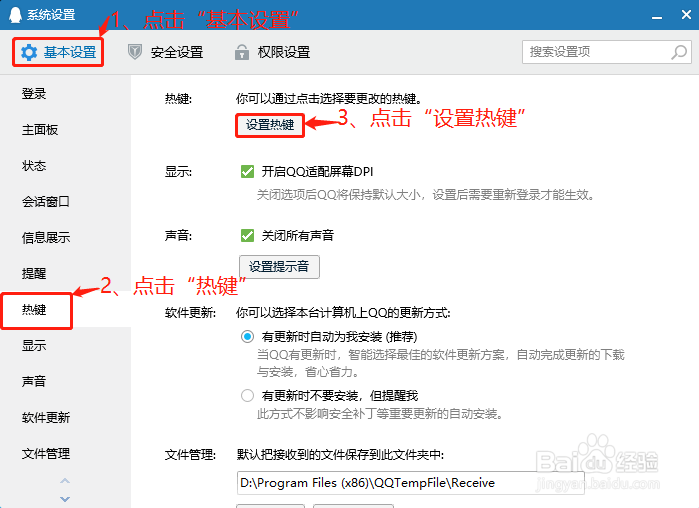Click the 你可以通过点击选择要更改的热键 text
This screenshot has width=699, height=508.
click(329, 98)
